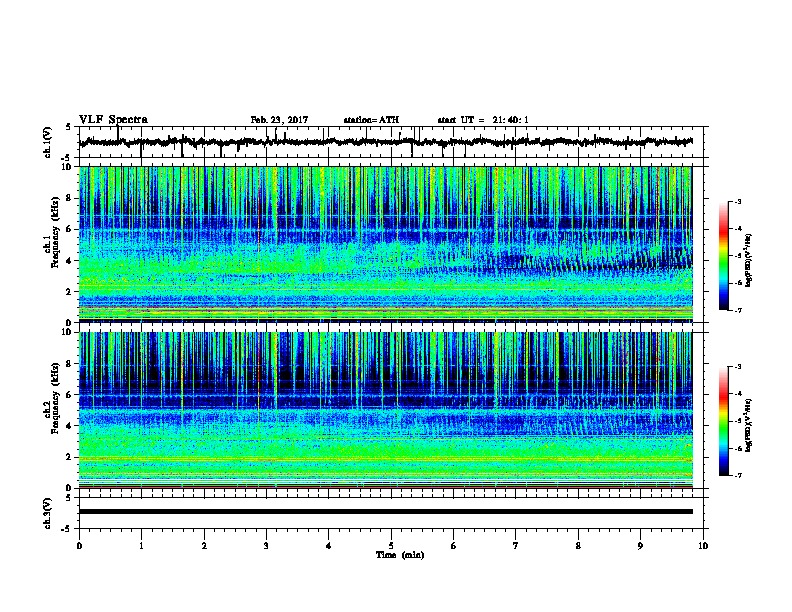The height and width of the screenshot is (612, 792).
Task: Click the ch.2 "Frequency (kHz)" axis label
Action: point(55,398)
